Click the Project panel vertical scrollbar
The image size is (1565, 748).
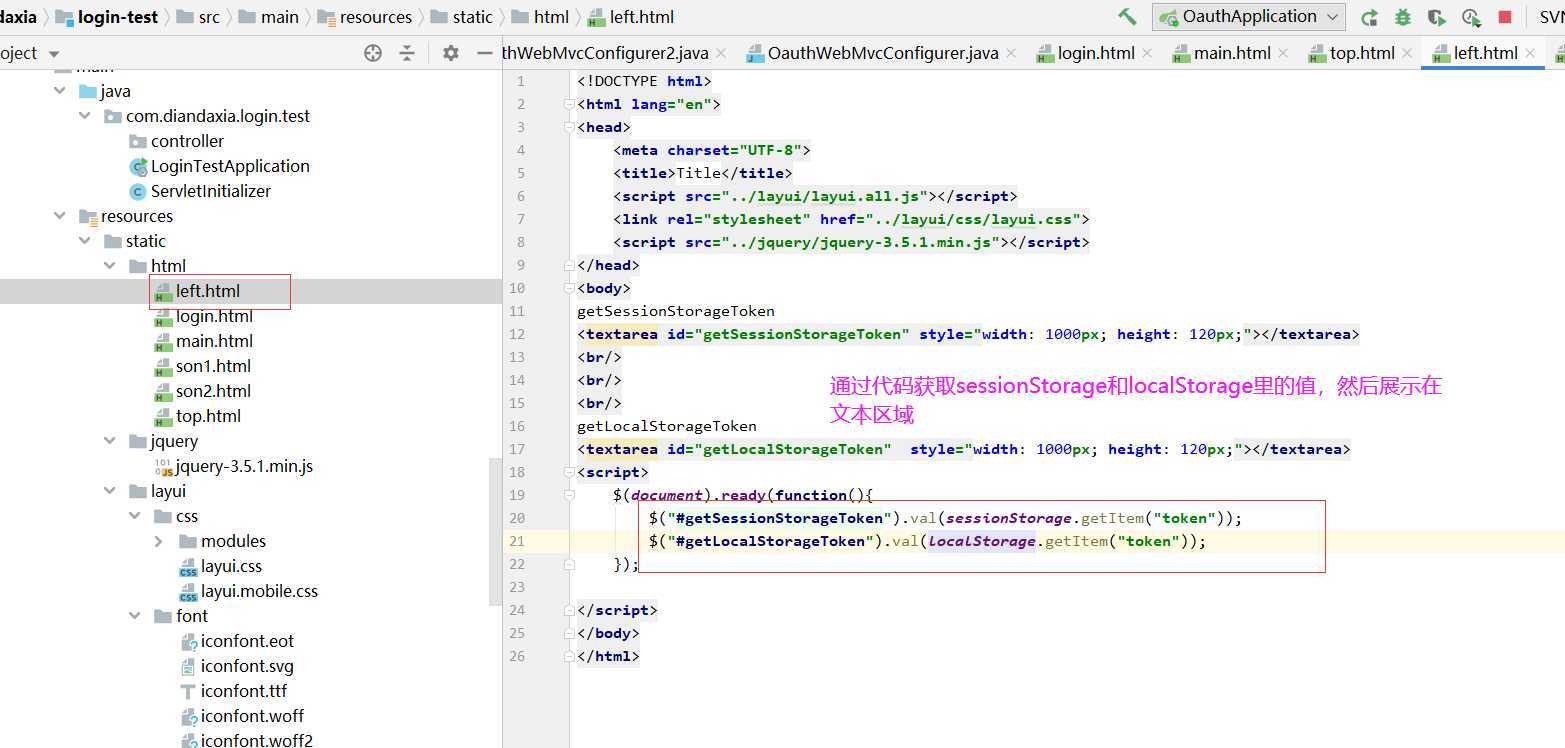[x=495, y=530]
